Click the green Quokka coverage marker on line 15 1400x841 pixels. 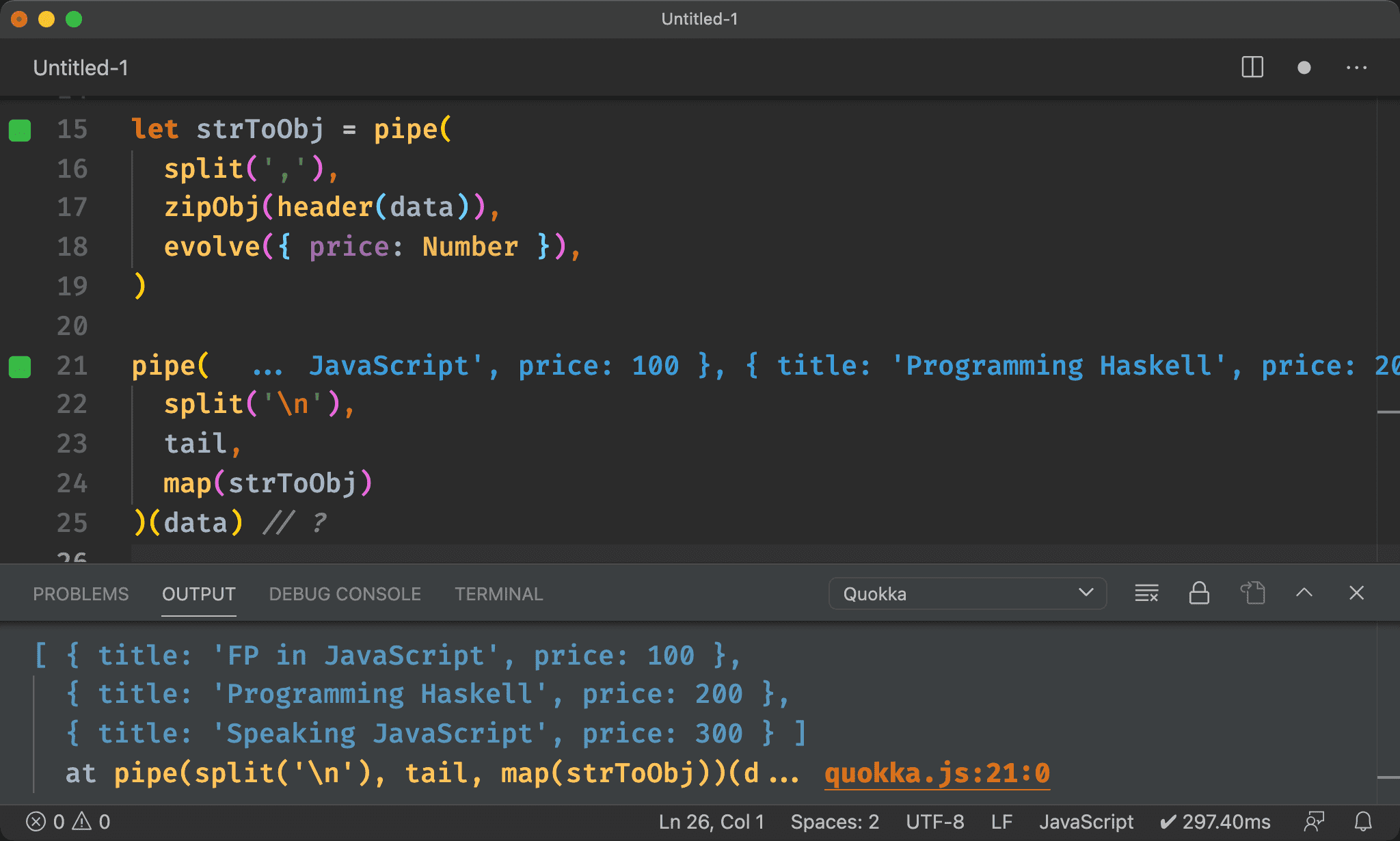pyautogui.click(x=20, y=130)
